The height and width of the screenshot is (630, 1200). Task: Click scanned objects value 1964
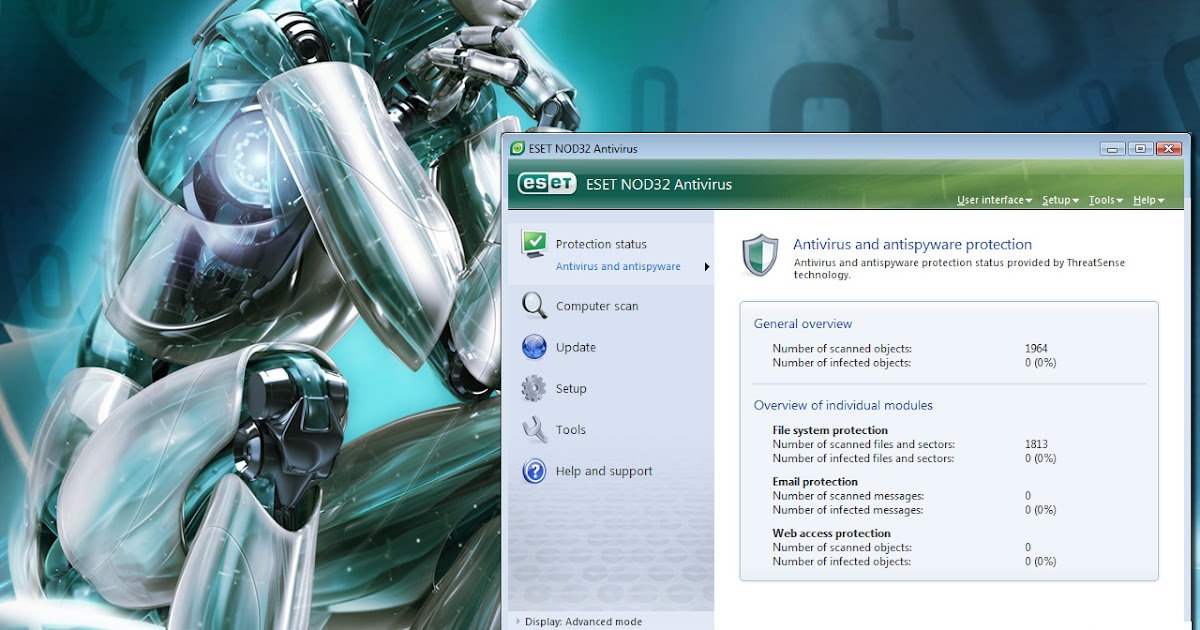(1036, 349)
